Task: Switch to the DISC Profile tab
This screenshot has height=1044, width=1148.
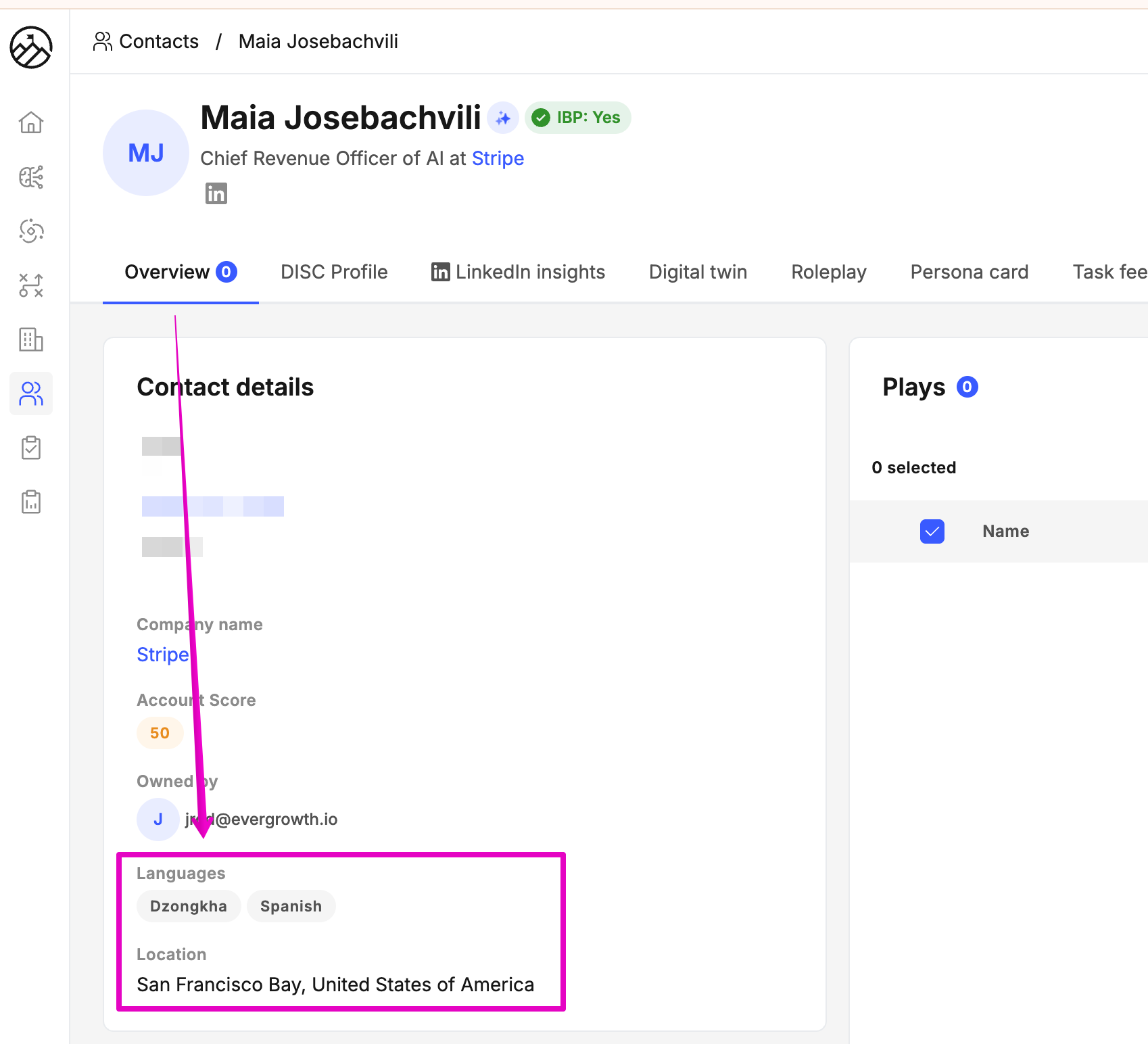Action: point(334,272)
